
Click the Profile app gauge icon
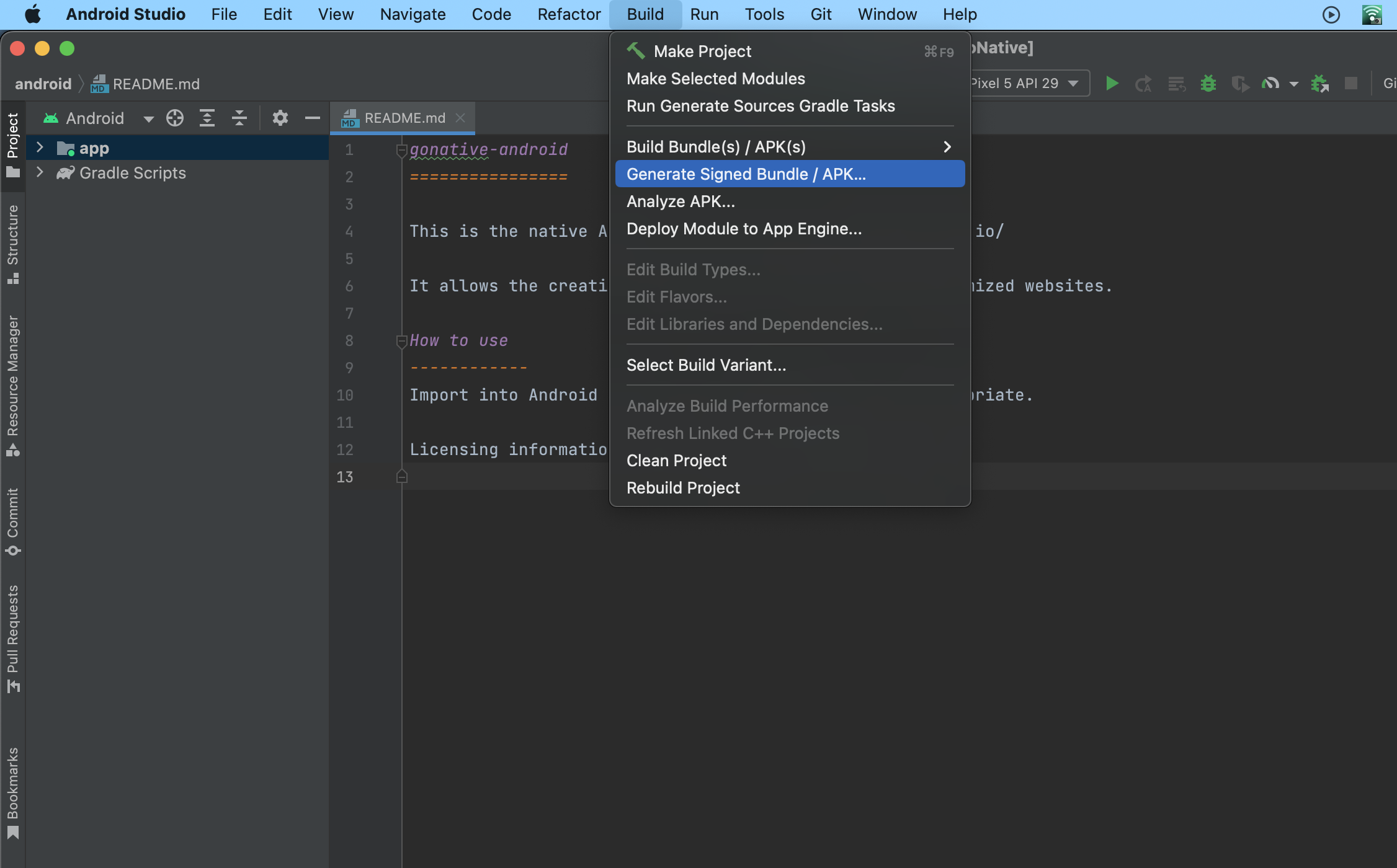click(x=1270, y=83)
